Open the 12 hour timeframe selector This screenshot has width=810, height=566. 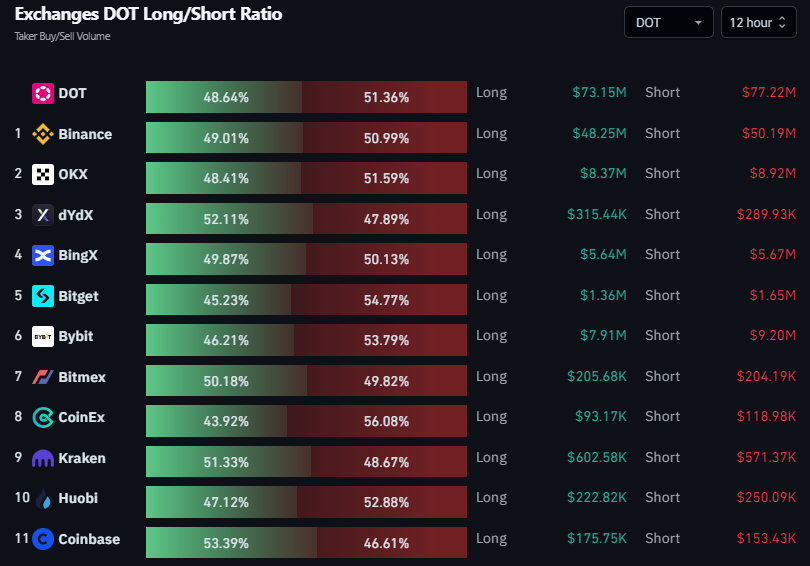tap(758, 22)
